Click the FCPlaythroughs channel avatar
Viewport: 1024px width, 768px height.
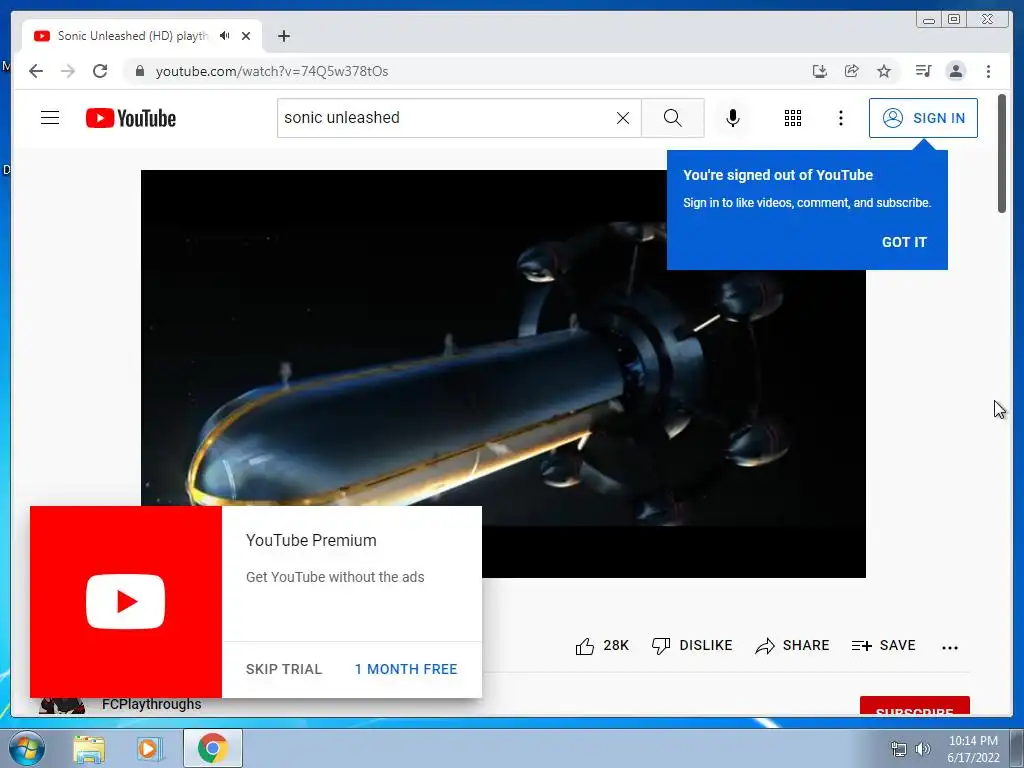pyautogui.click(x=62, y=705)
